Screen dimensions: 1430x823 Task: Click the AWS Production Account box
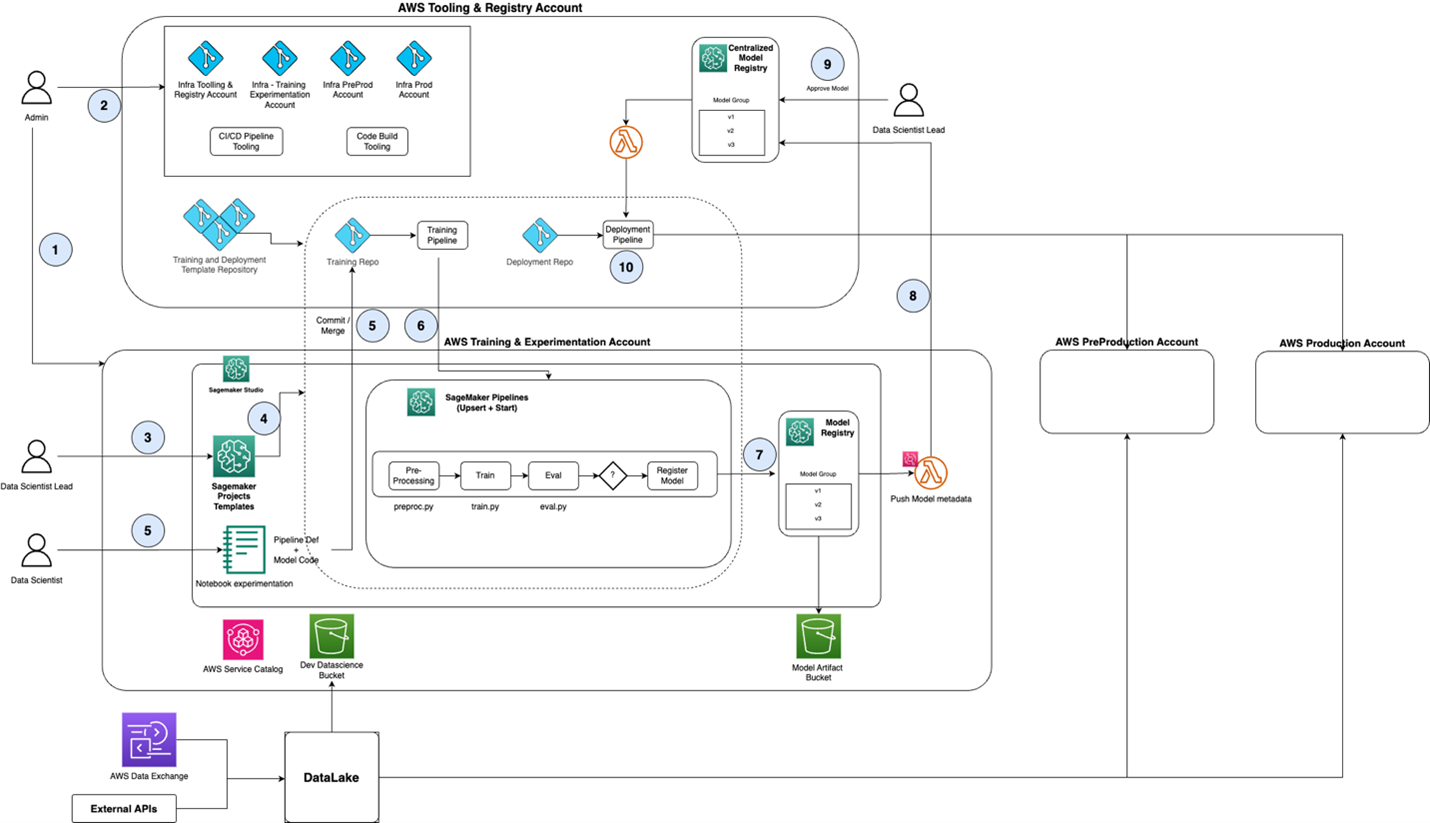1342,392
